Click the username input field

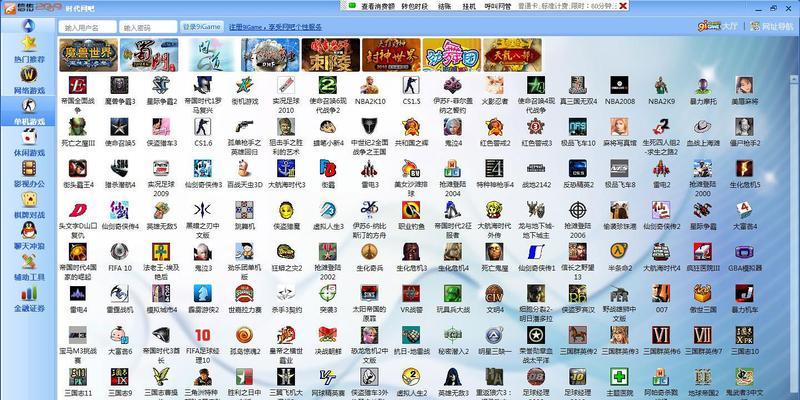point(87,27)
